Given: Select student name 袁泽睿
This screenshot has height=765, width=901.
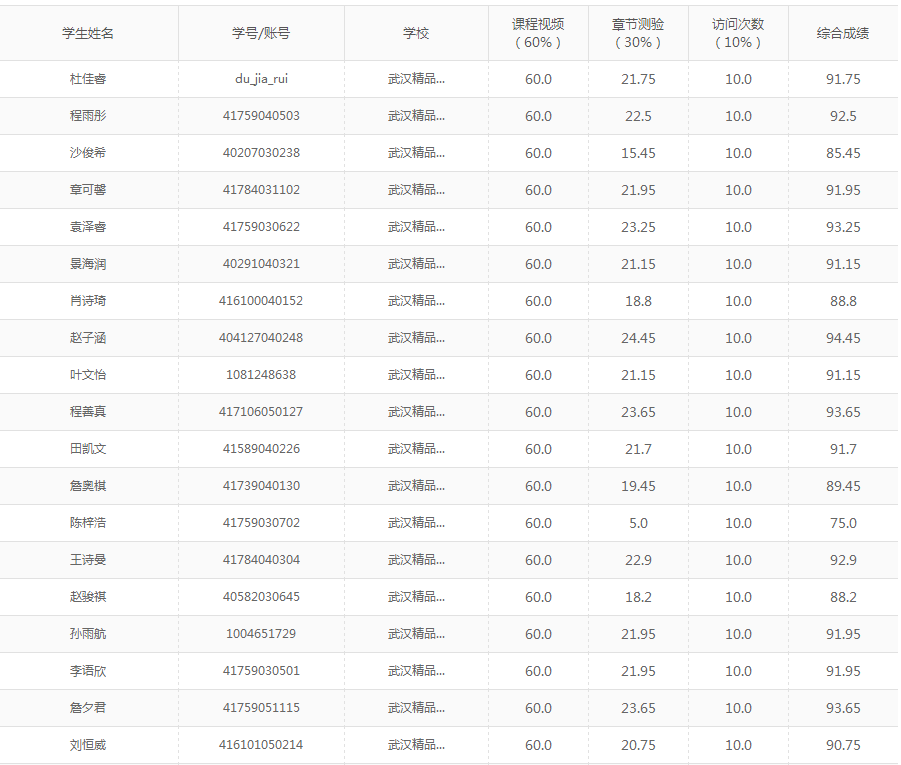Looking at the screenshot, I should [88, 227].
